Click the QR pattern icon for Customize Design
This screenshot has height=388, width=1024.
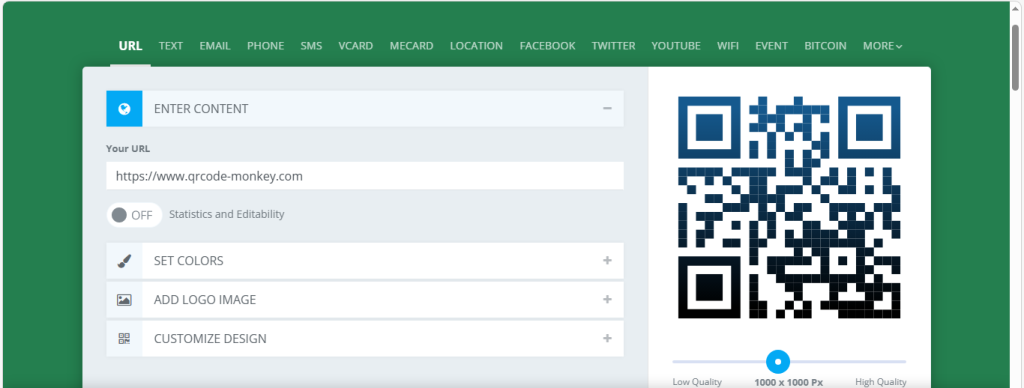click(124, 338)
